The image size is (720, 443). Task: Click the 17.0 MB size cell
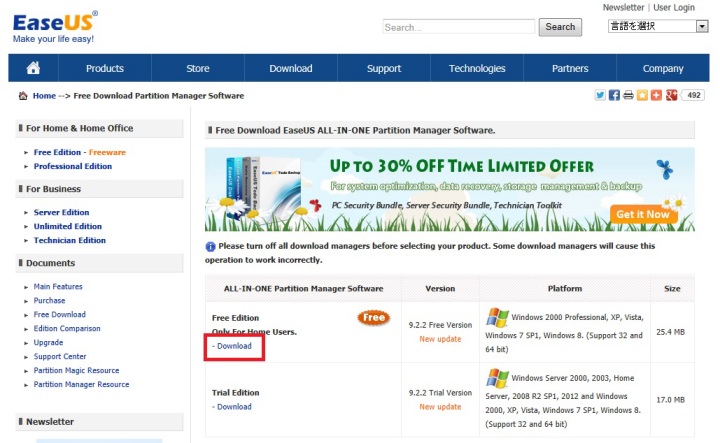[670, 400]
